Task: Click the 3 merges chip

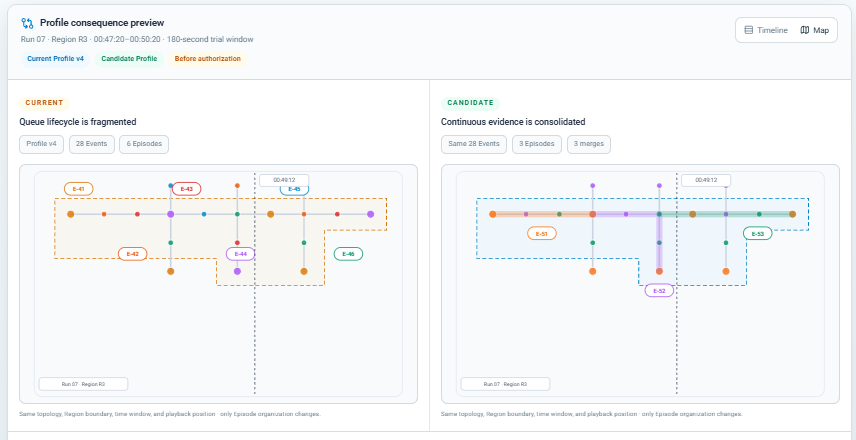Action: [589, 144]
